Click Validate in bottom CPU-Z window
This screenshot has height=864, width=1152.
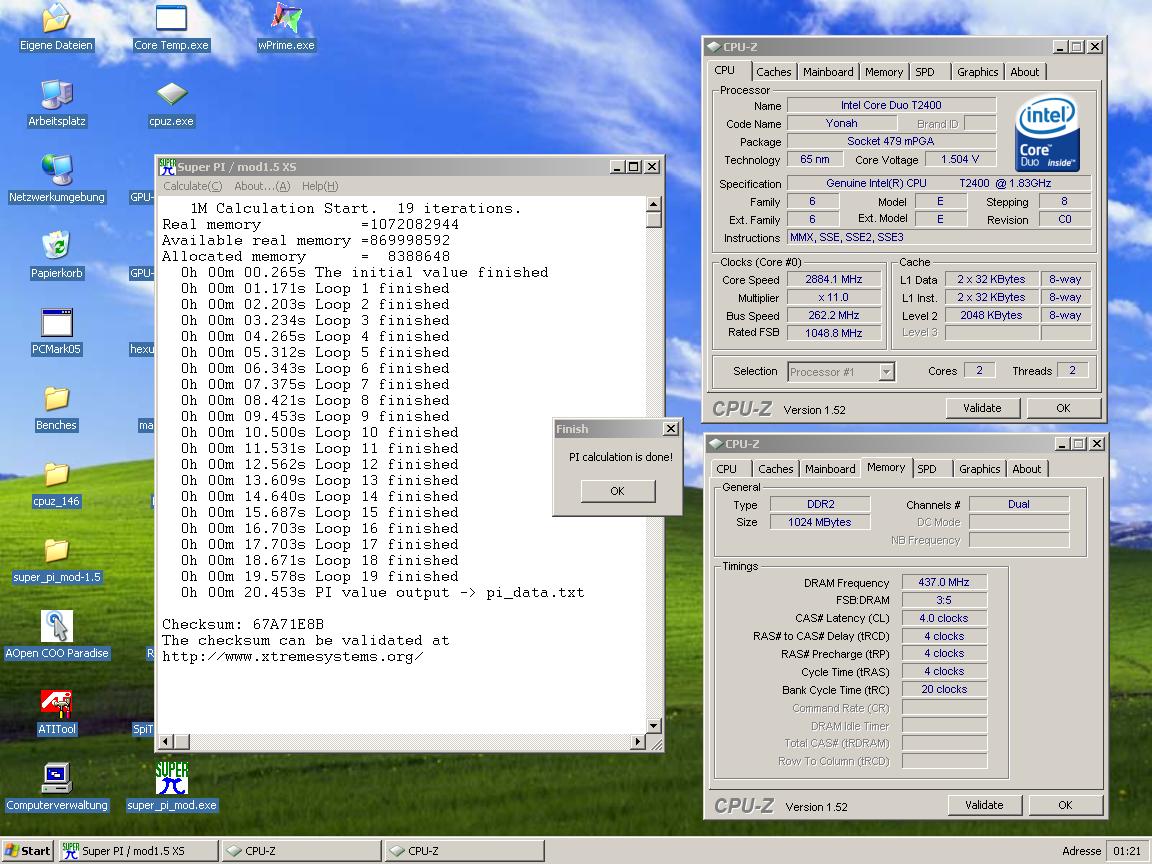(x=984, y=805)
